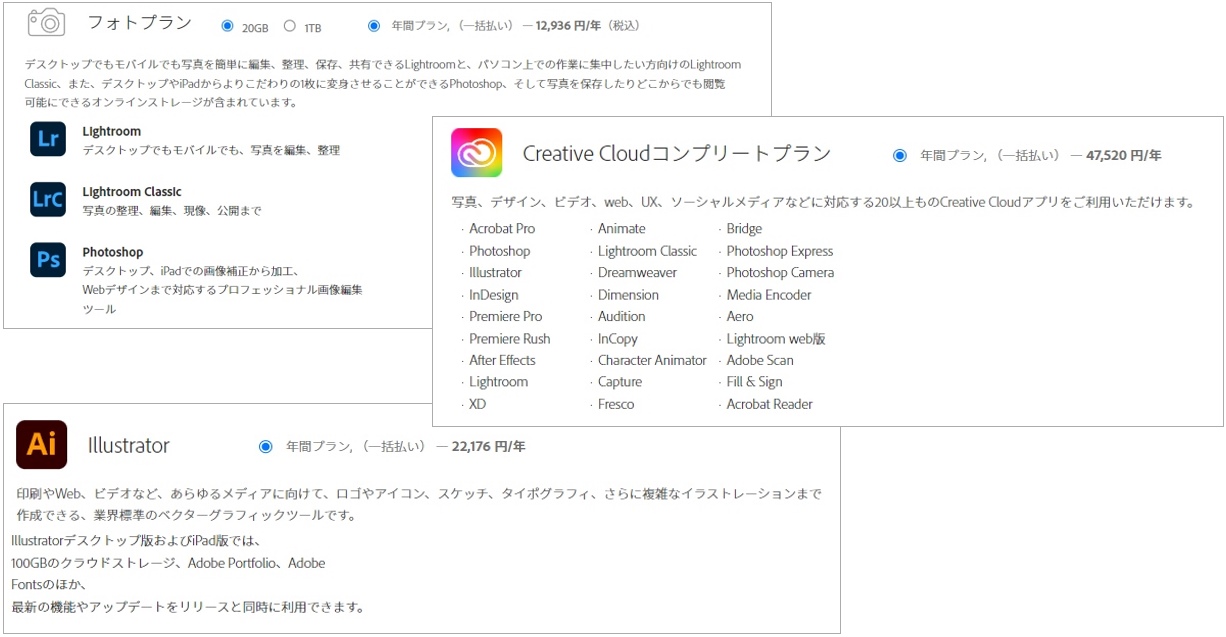Image resolution: width=1226 pixels, height=637 pixels.
Task: Click InDesign in the app list
Action: click(x=494, y=295)
